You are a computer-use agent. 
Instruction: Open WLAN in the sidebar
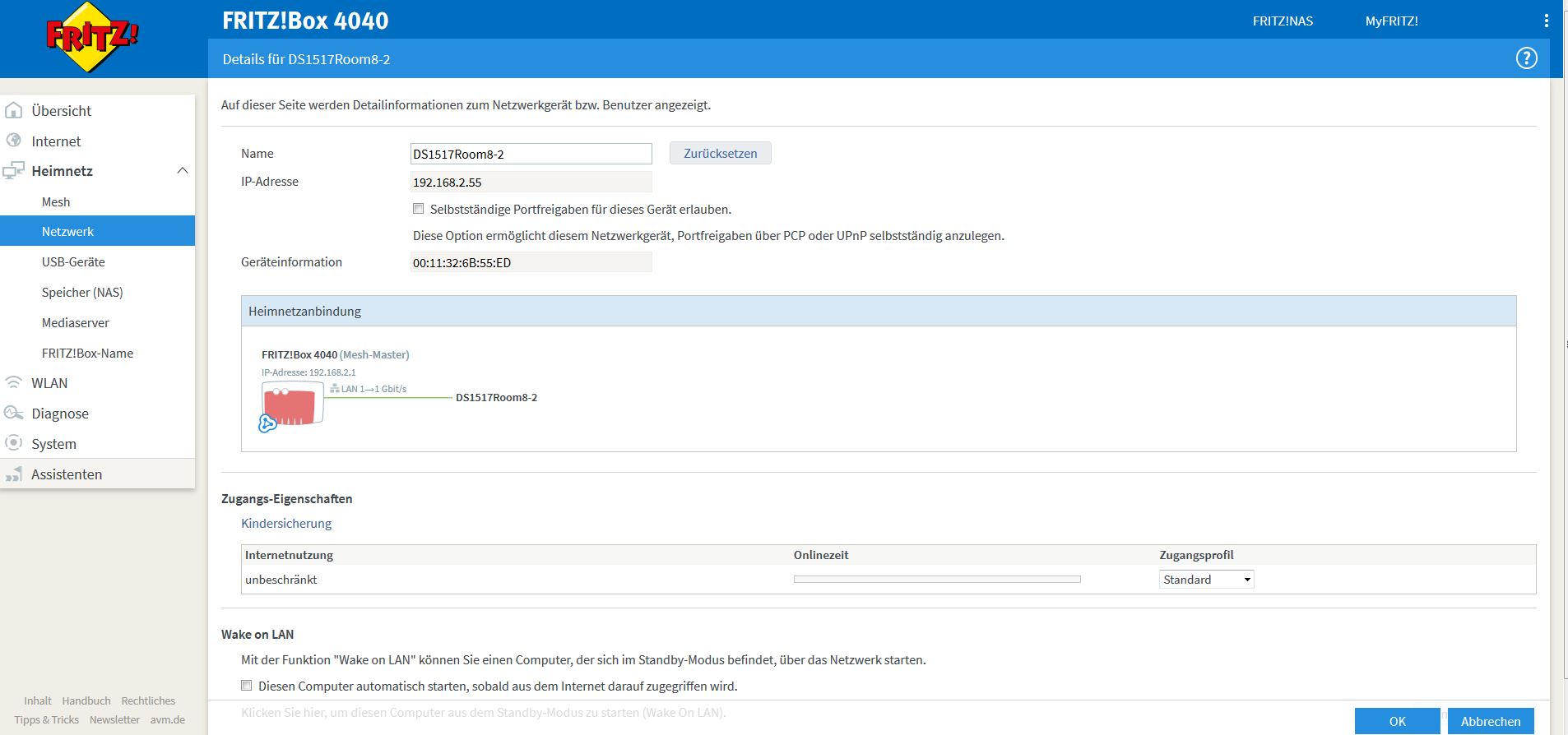tap(49, 383)
